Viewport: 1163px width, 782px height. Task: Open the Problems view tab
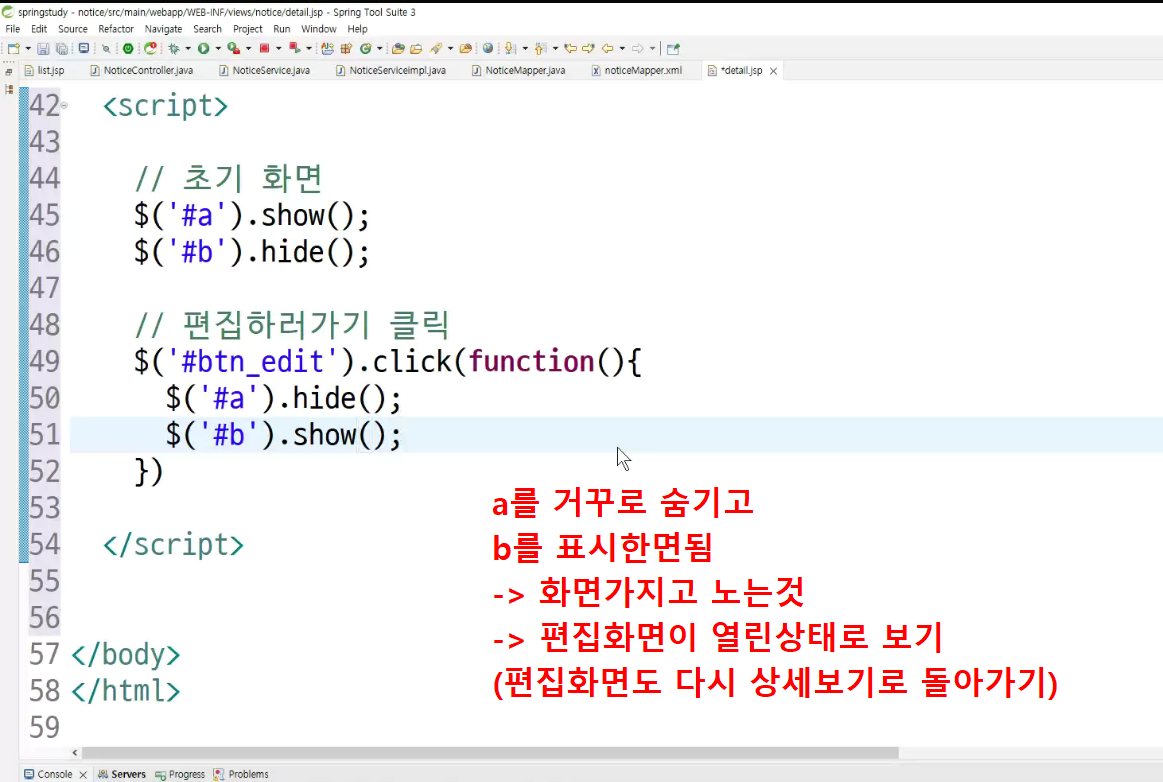pyautogui.click(x=241, y=774)
